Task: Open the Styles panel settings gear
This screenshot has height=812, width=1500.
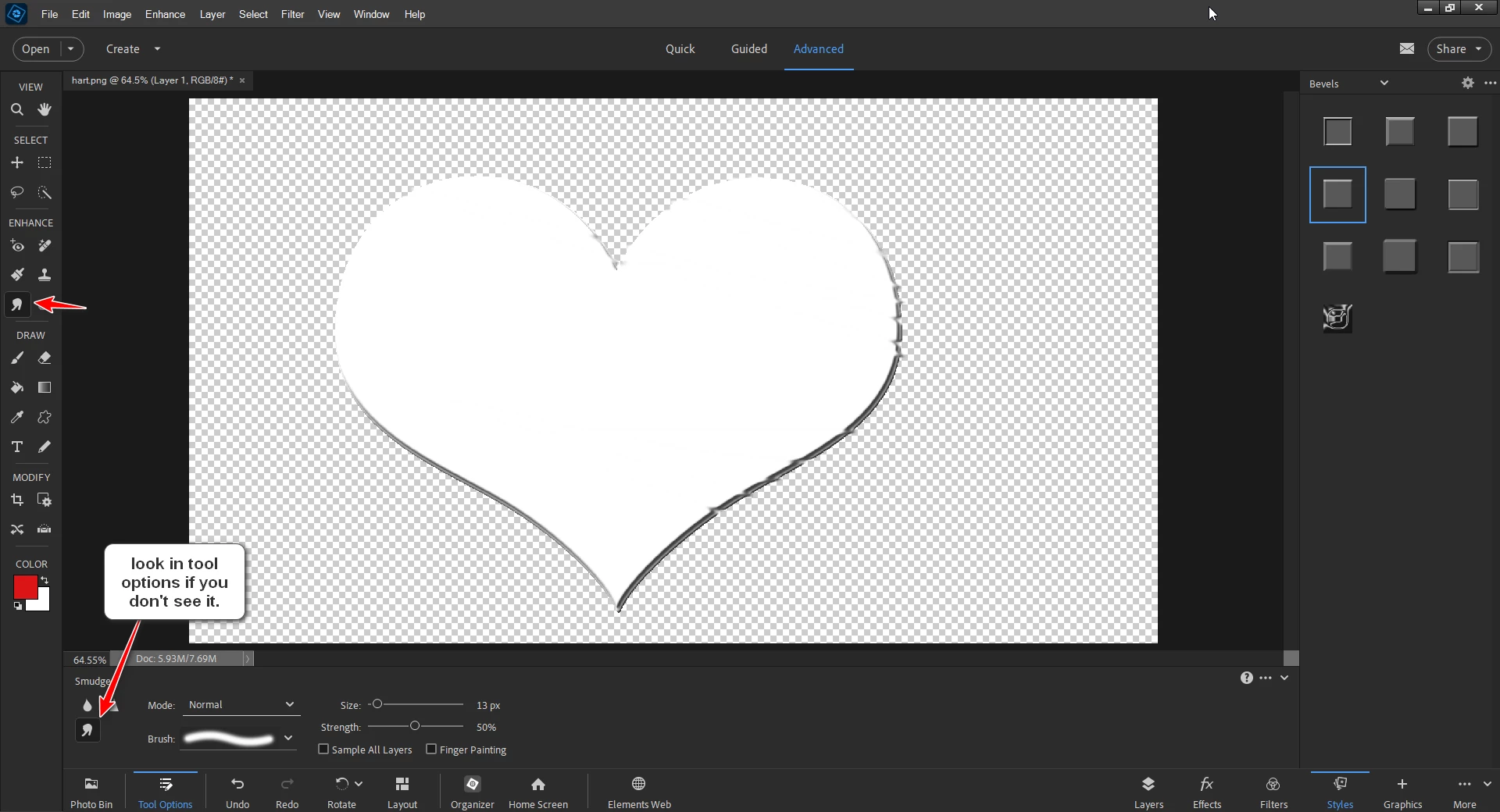Action: click(x=1468, y=83)
